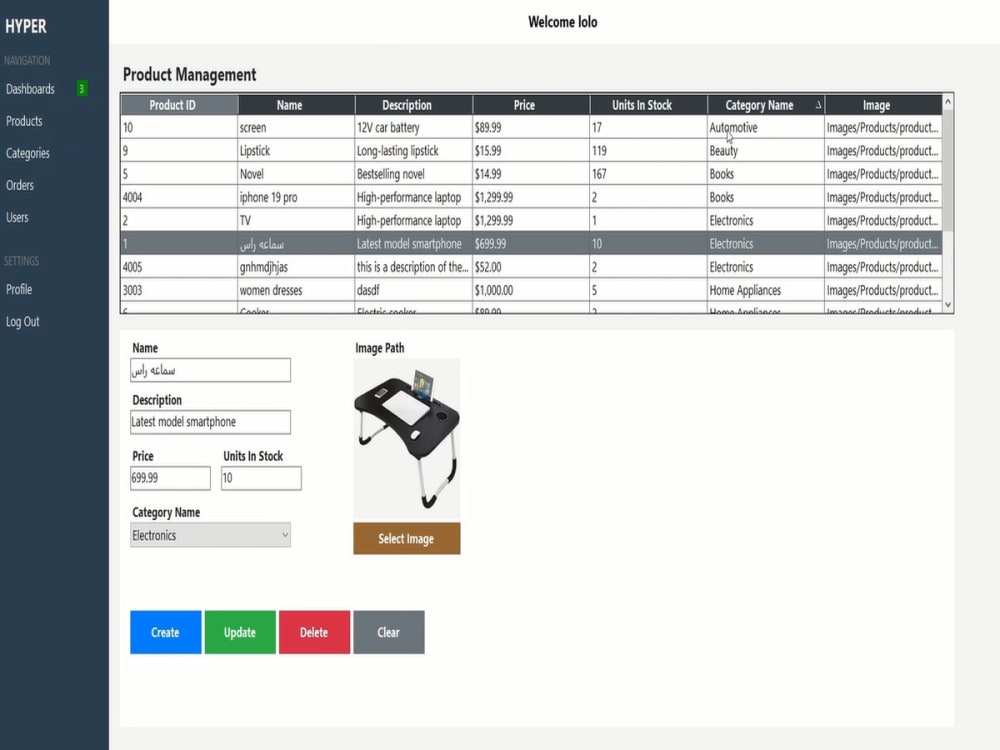1000x750 pixels.
Task: Focus the Units In Stock field
Action: click(261, 478)
